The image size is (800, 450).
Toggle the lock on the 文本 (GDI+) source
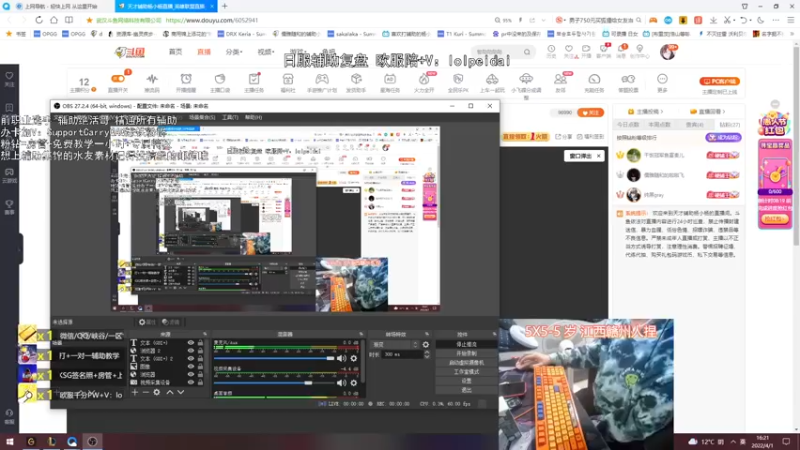[201, 343]
